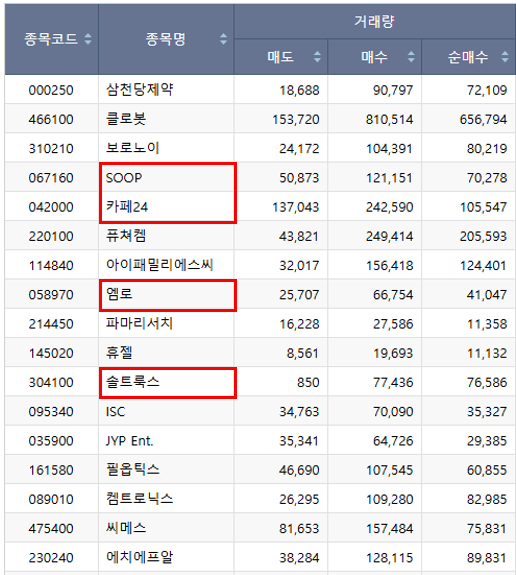Click stock code 466100
Screen dimensions: 516x575
[x=51, y=120]
